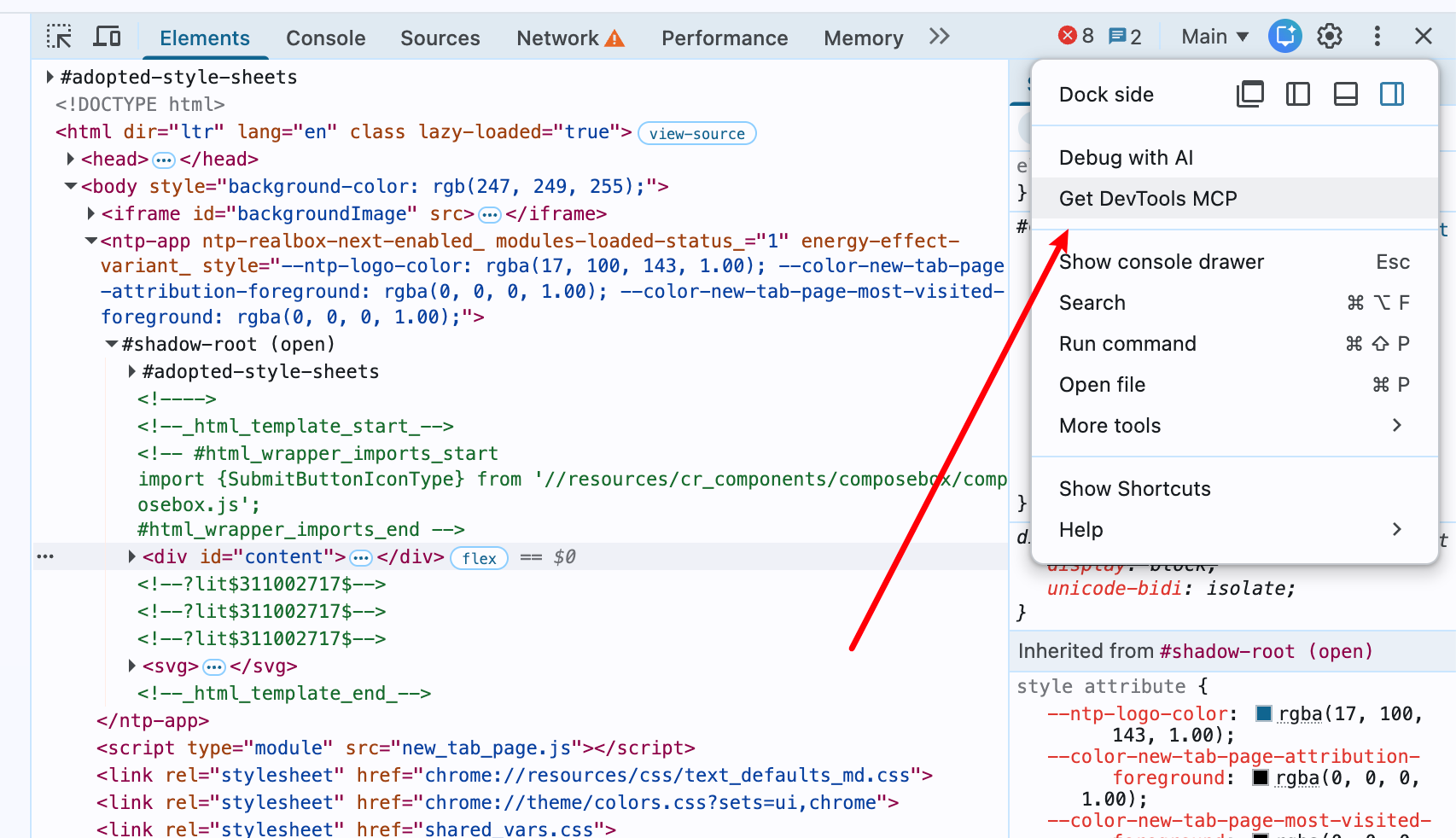This screenshot has height=838, width=1456.
Task: Choose Debug with AI menu entry
Action: tap(1234, 158)
